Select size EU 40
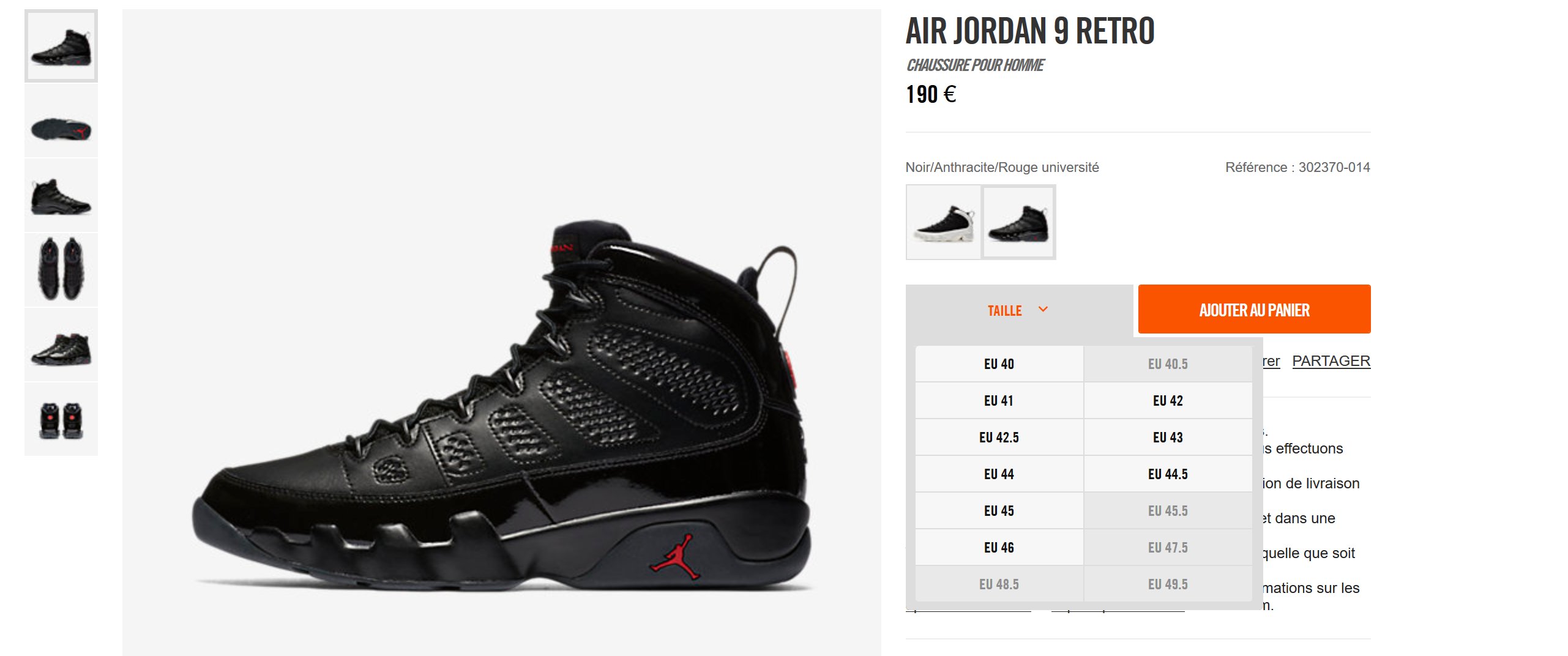Screen dimensions: 1568x656 (x=999, y=364)
